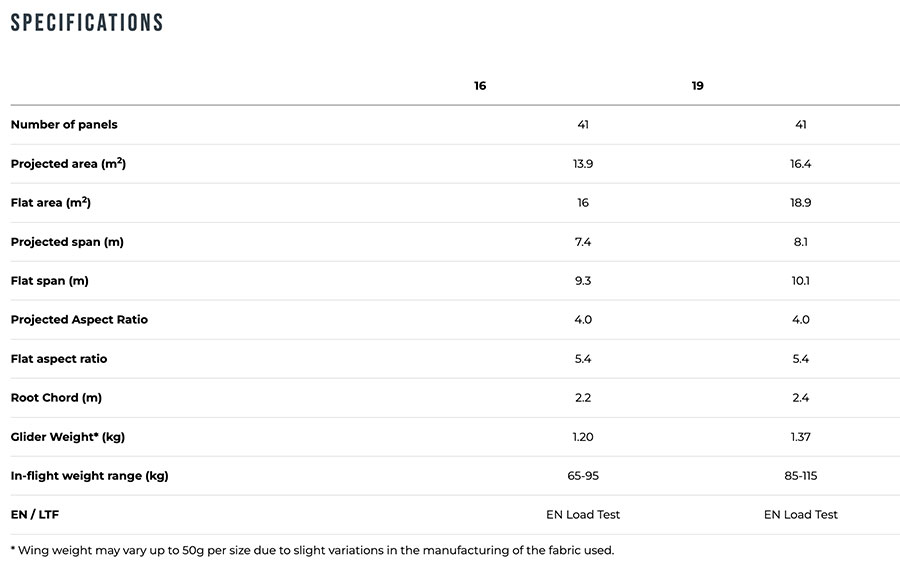Click the Number of panels row label
This screenshot has height=573, width=900.
click(x=64, y=125)
